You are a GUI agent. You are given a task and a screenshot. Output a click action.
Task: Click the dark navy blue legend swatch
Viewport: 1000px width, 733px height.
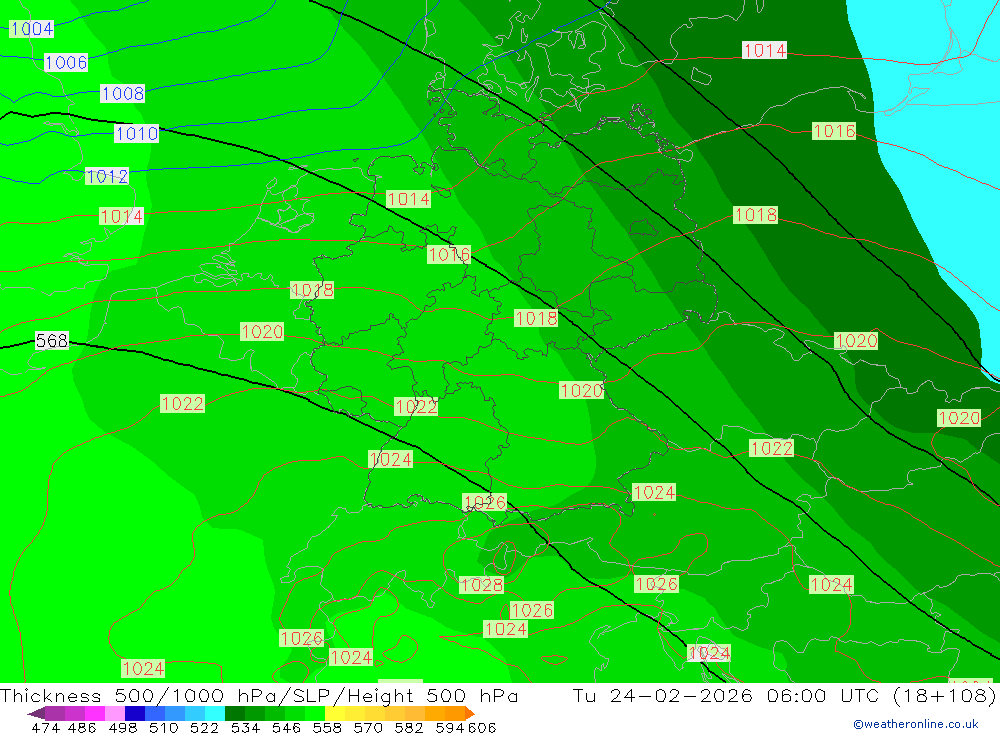tap(135, 713)
